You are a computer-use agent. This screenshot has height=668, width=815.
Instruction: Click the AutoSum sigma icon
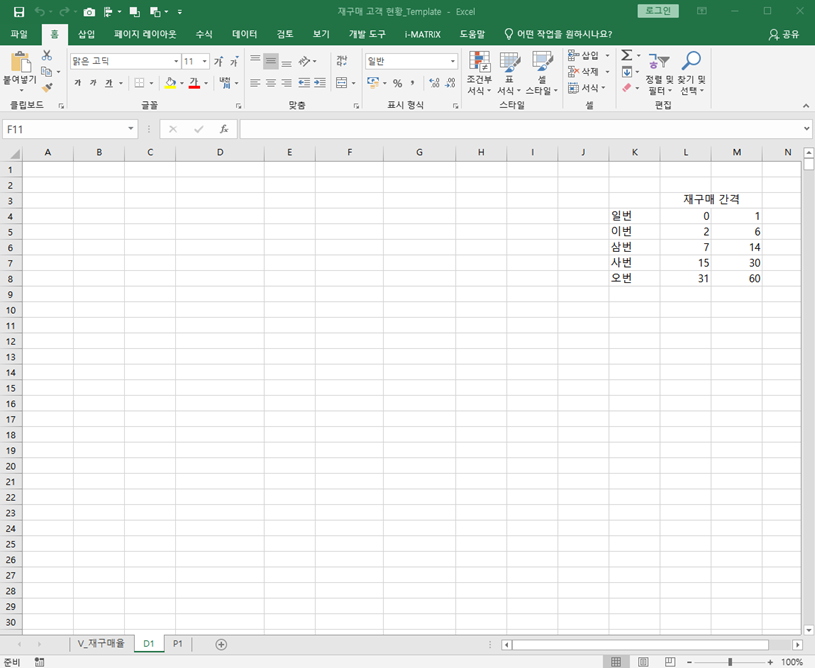626,56
